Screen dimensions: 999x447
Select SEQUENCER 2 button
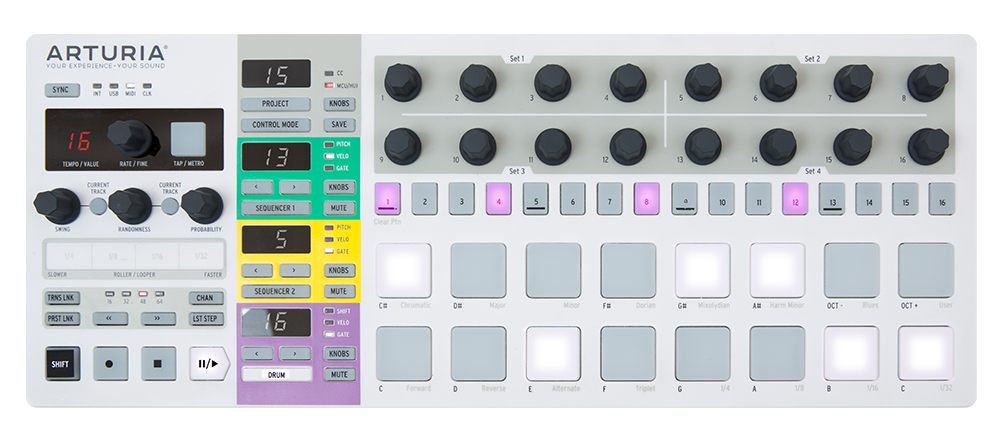tap(276, 292)
